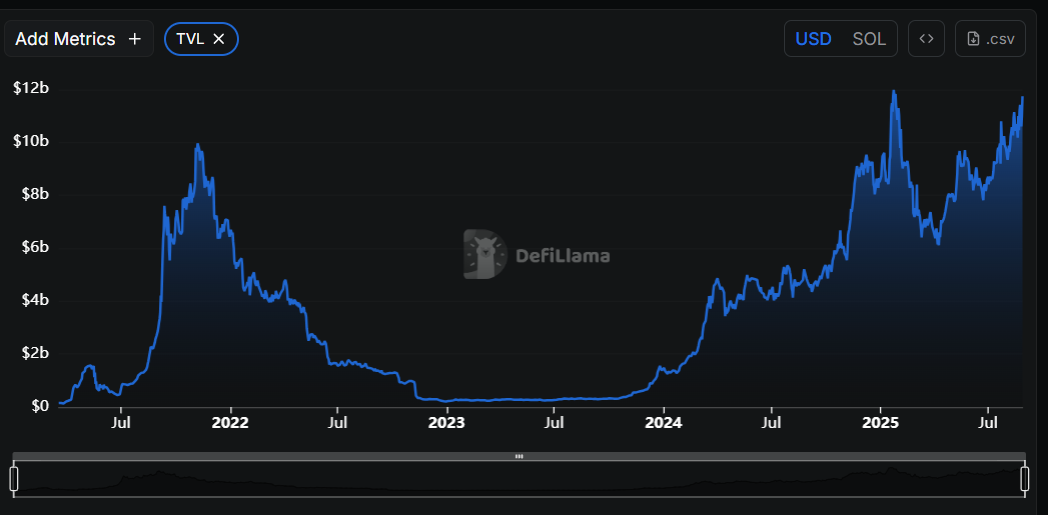Grab the left handle of the range slider
Viewport: 1048px width, 515px height.
(14, 479)
